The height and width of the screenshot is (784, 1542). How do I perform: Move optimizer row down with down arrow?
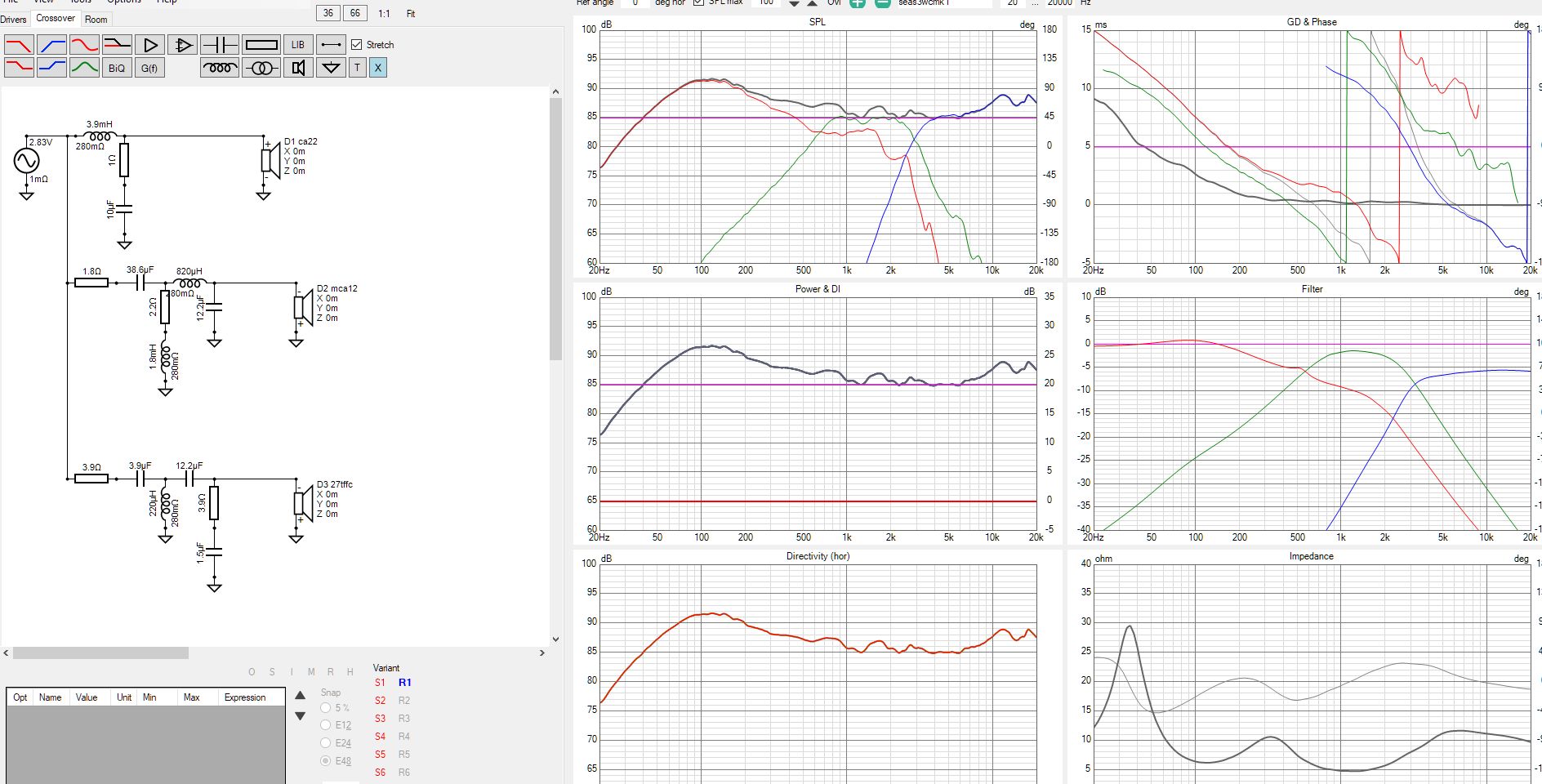tap(301, 715)
